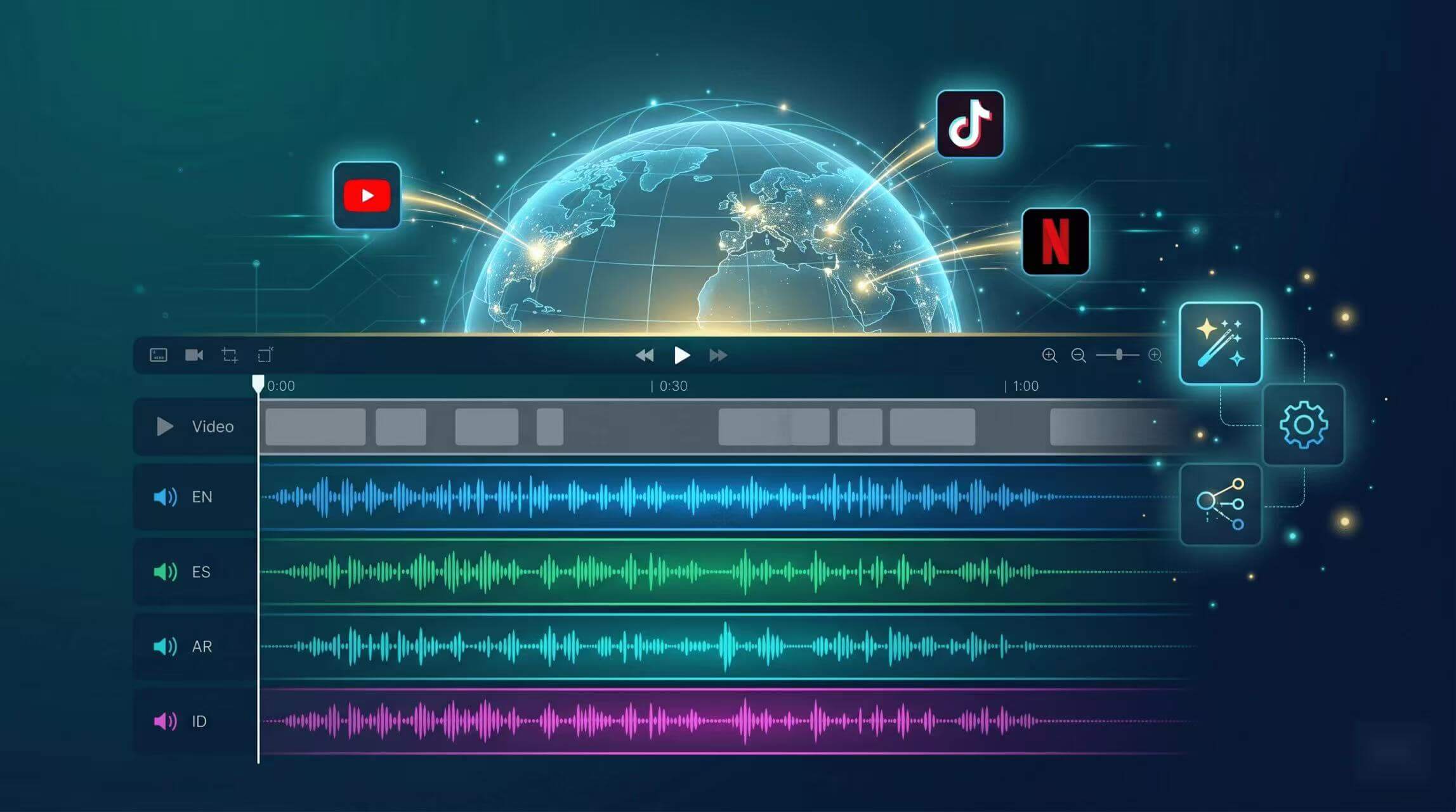The width and height of the screenshot is (1456, 812).
Task: Select the narrow fourth video clip
Action: coord(550,427)
